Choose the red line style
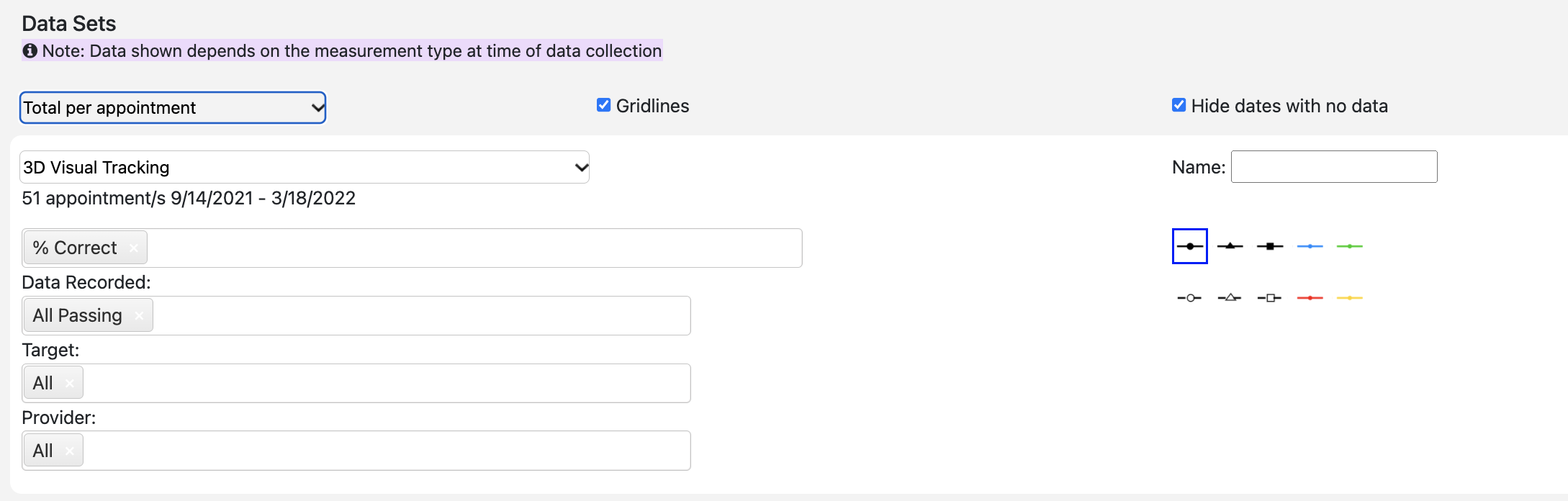The width and height of the screenshot is (1568, 501). pyautogui.click(x=1310, y=298)
